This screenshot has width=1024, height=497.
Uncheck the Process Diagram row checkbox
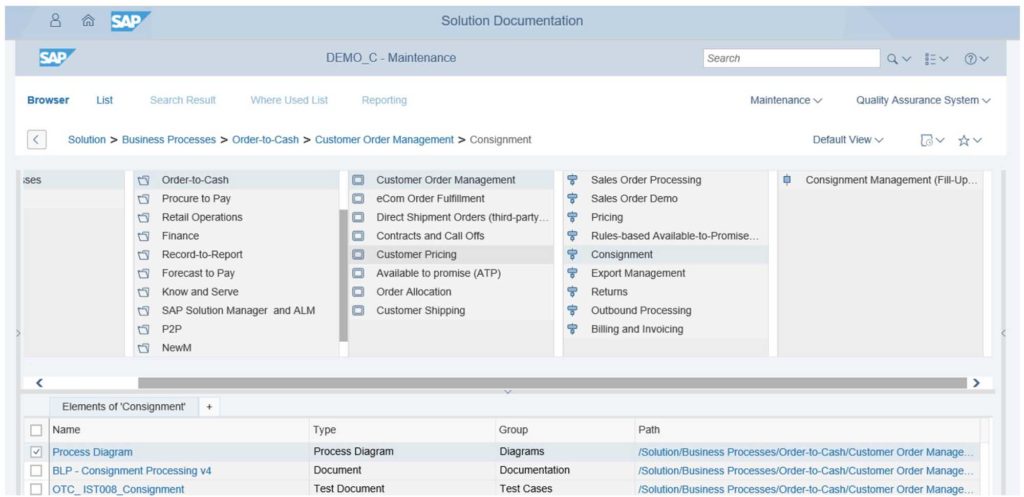coord(37,452)
